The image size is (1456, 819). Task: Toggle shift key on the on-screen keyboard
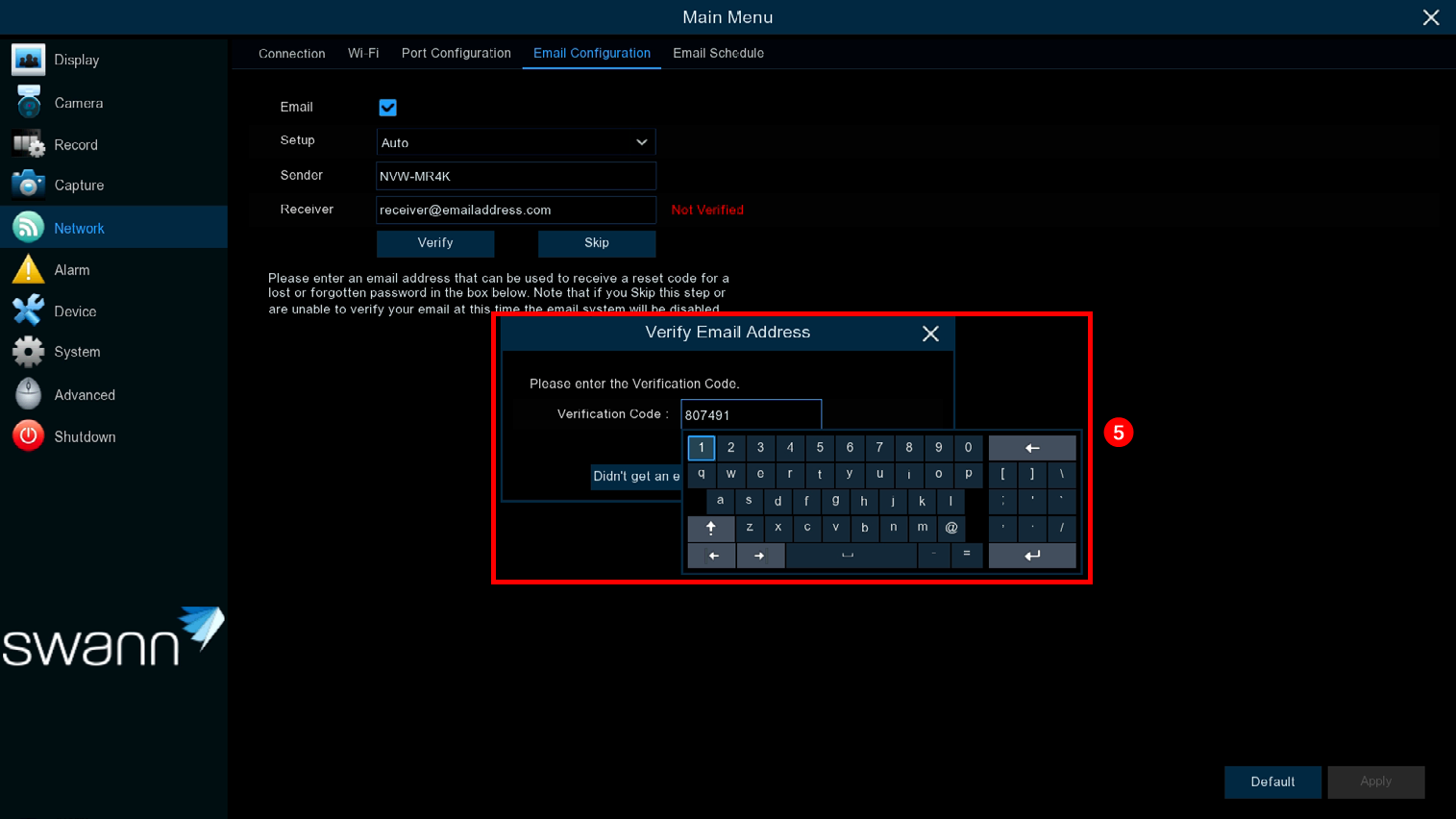tap(711, 528)
